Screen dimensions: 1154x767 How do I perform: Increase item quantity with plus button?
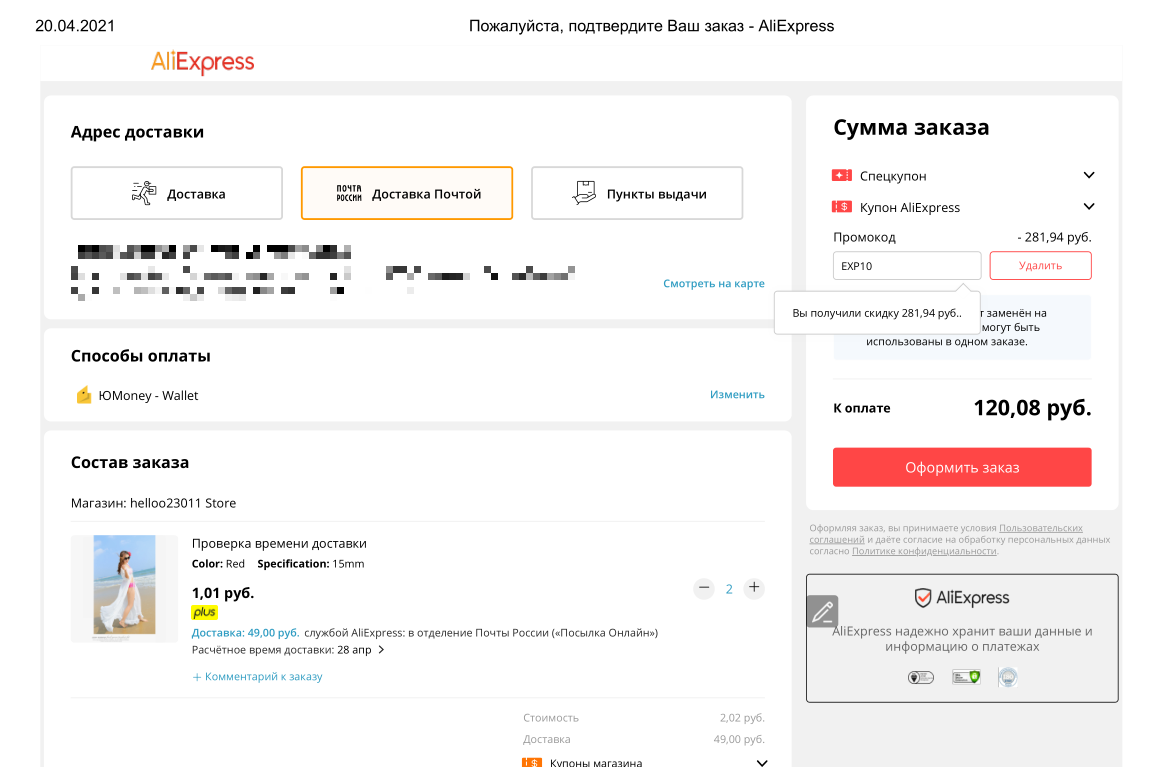754,588
